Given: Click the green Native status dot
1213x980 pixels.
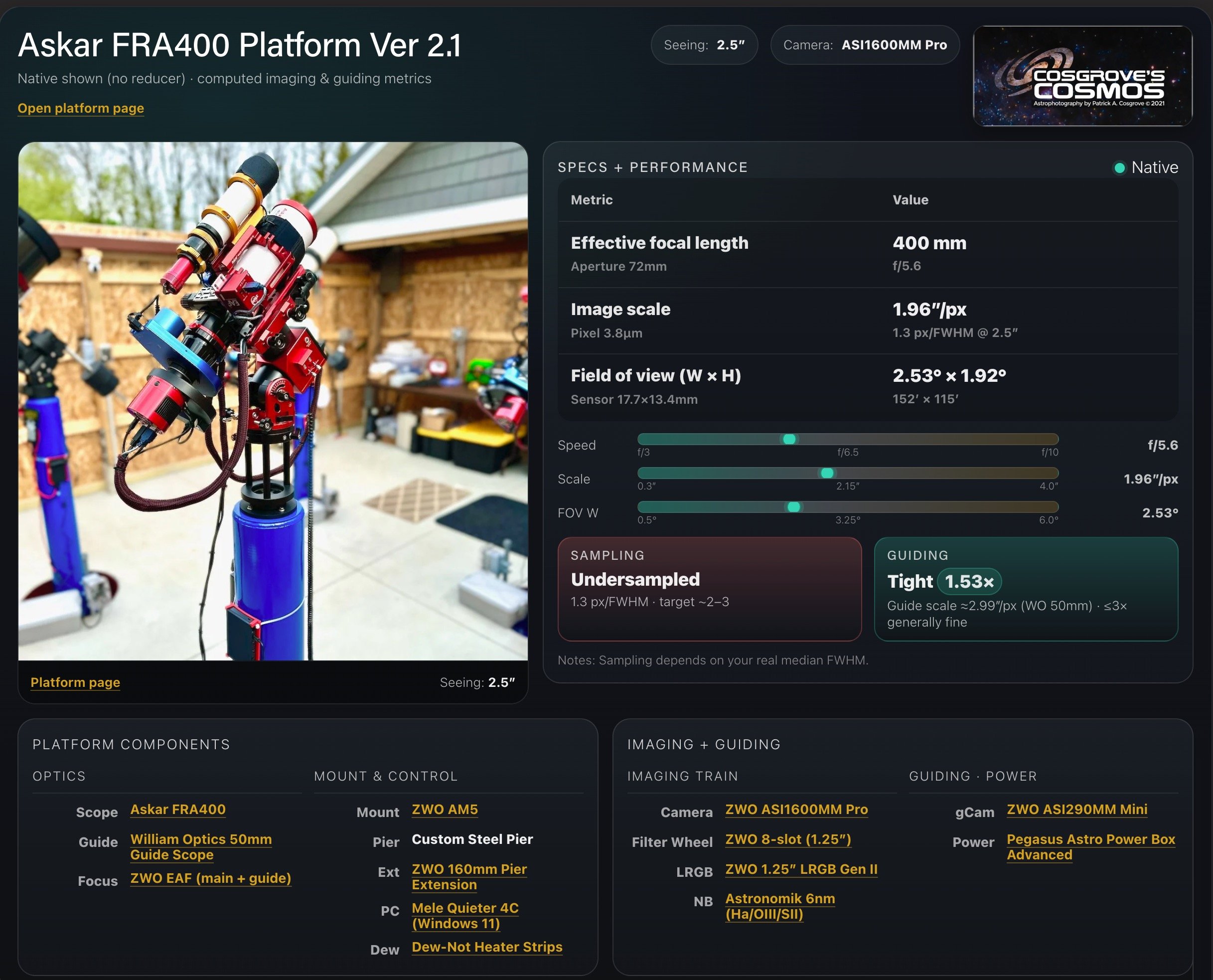Looking at the screenshot, I should [1119, 168].
